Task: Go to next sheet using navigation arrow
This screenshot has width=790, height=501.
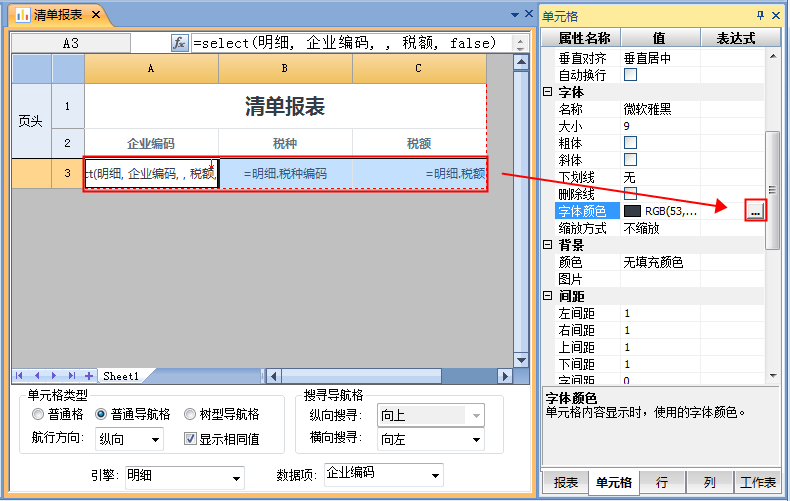Action: pyautogui.click(x=55, y=376)
